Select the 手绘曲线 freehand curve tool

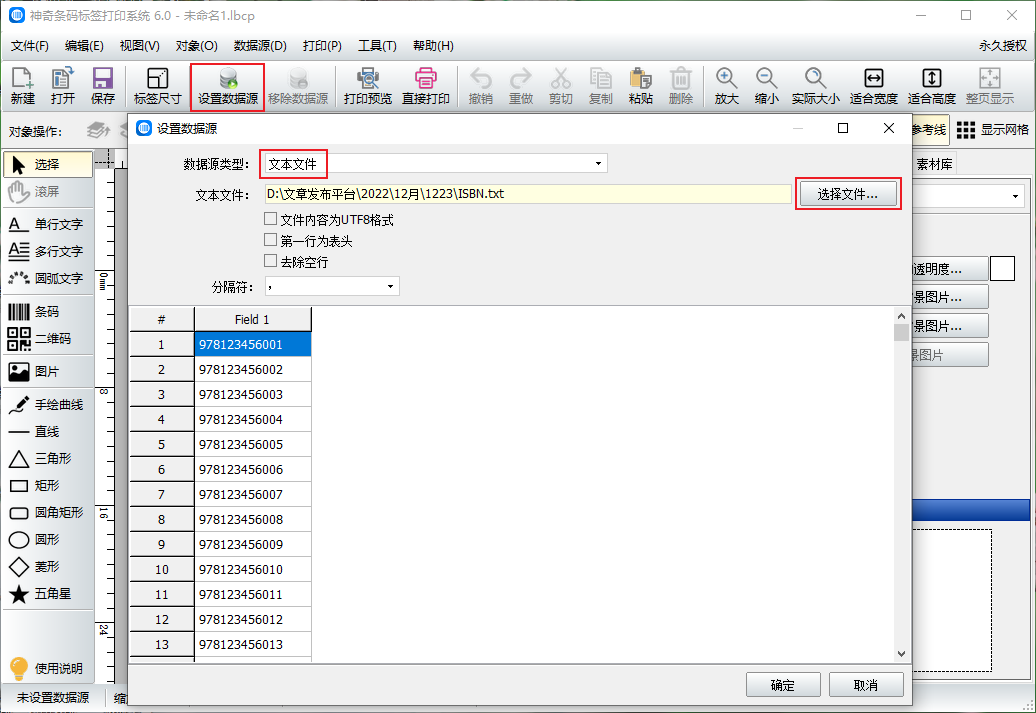pyautogui.click(x=48, y=404)
